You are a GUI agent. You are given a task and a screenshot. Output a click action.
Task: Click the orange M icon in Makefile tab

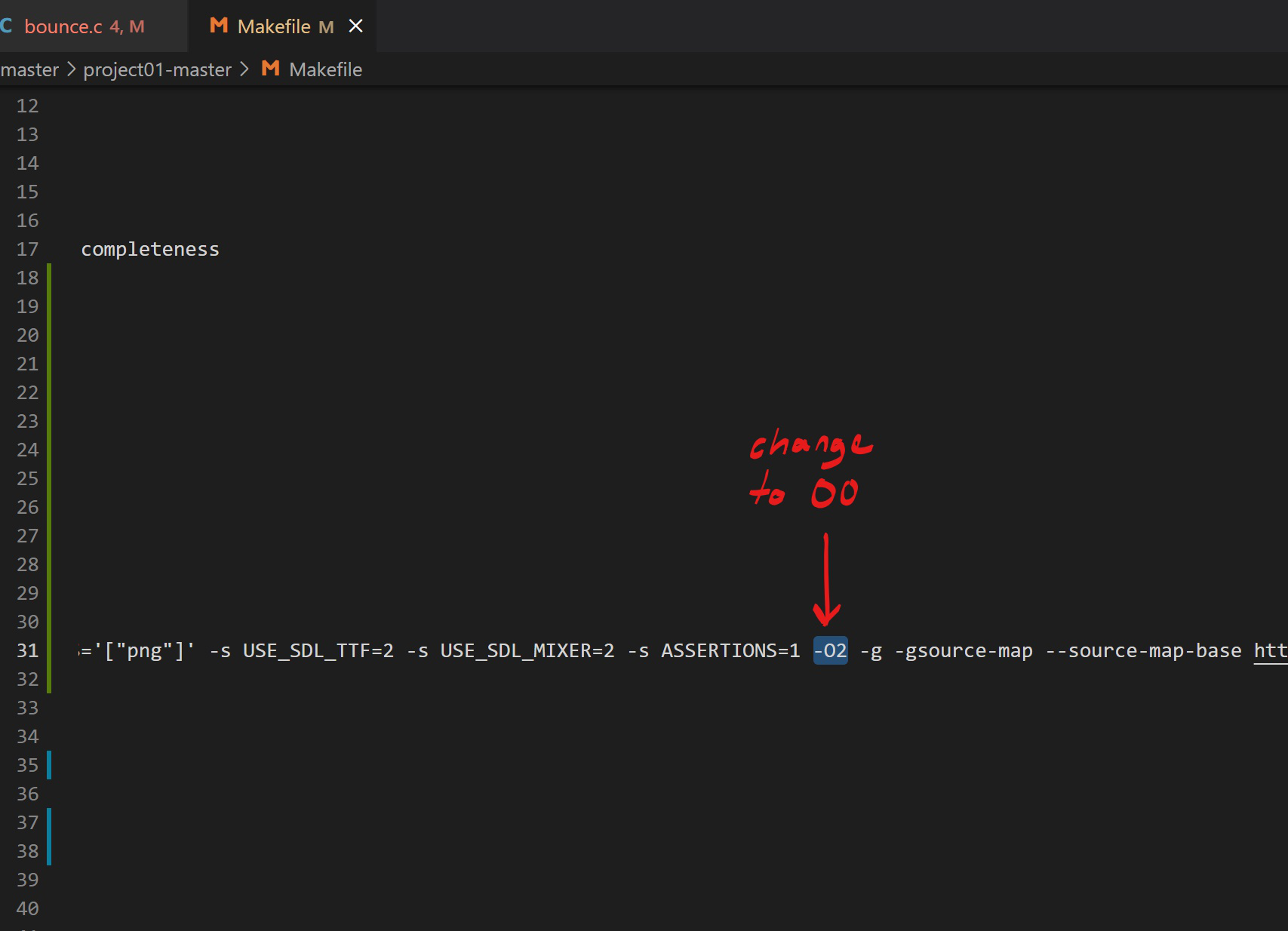point(219,26)
